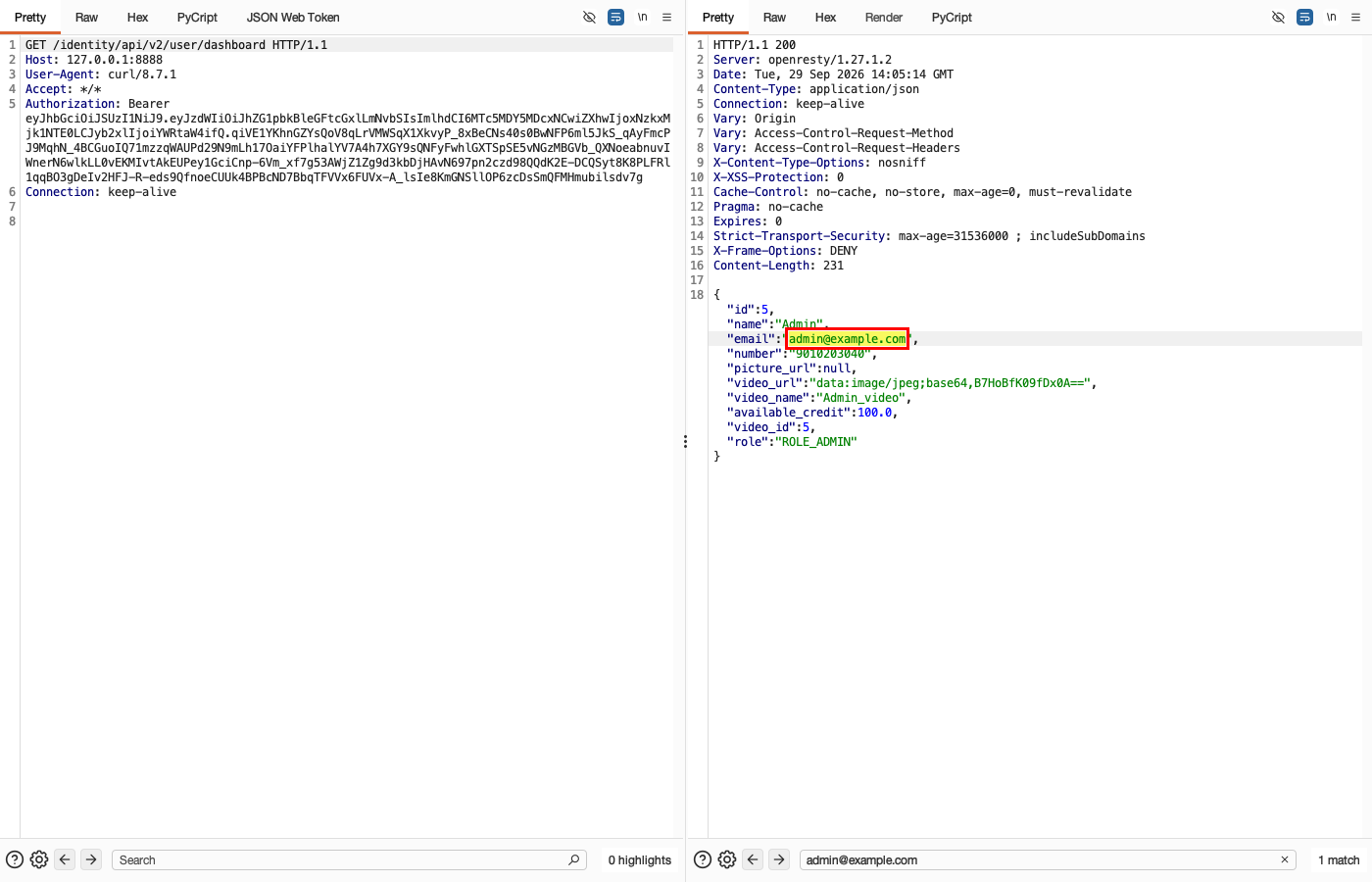
Task: Open search settings gear in request pane
Action: tap(39, 859)
